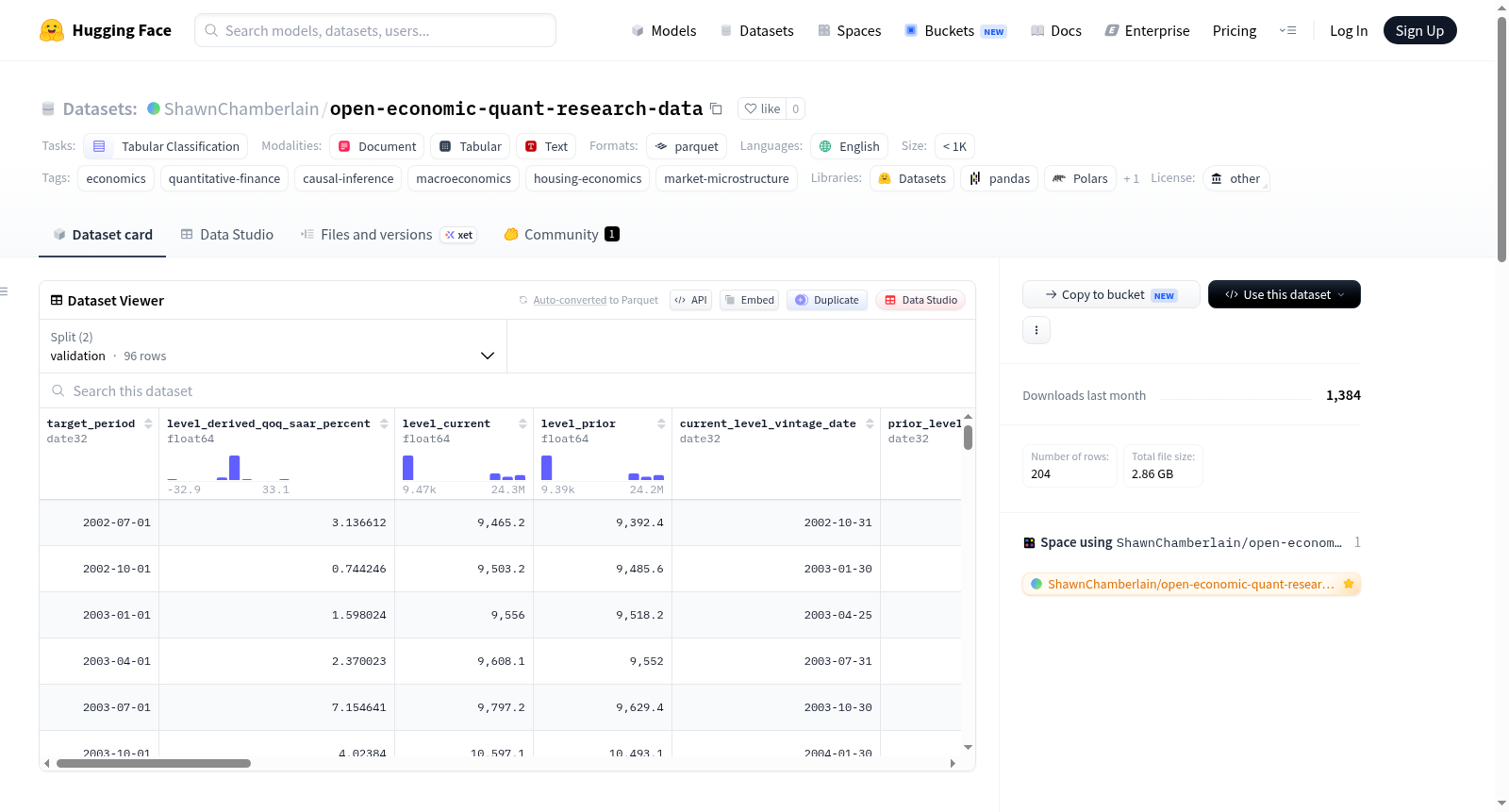Click the three-dot more options button

tap(1036, 330)
